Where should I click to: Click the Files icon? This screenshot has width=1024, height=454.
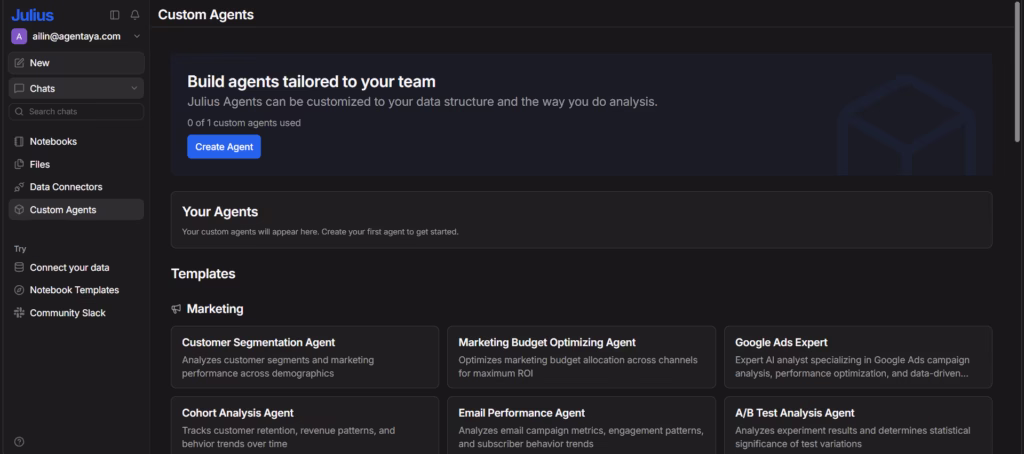point(19,164)
